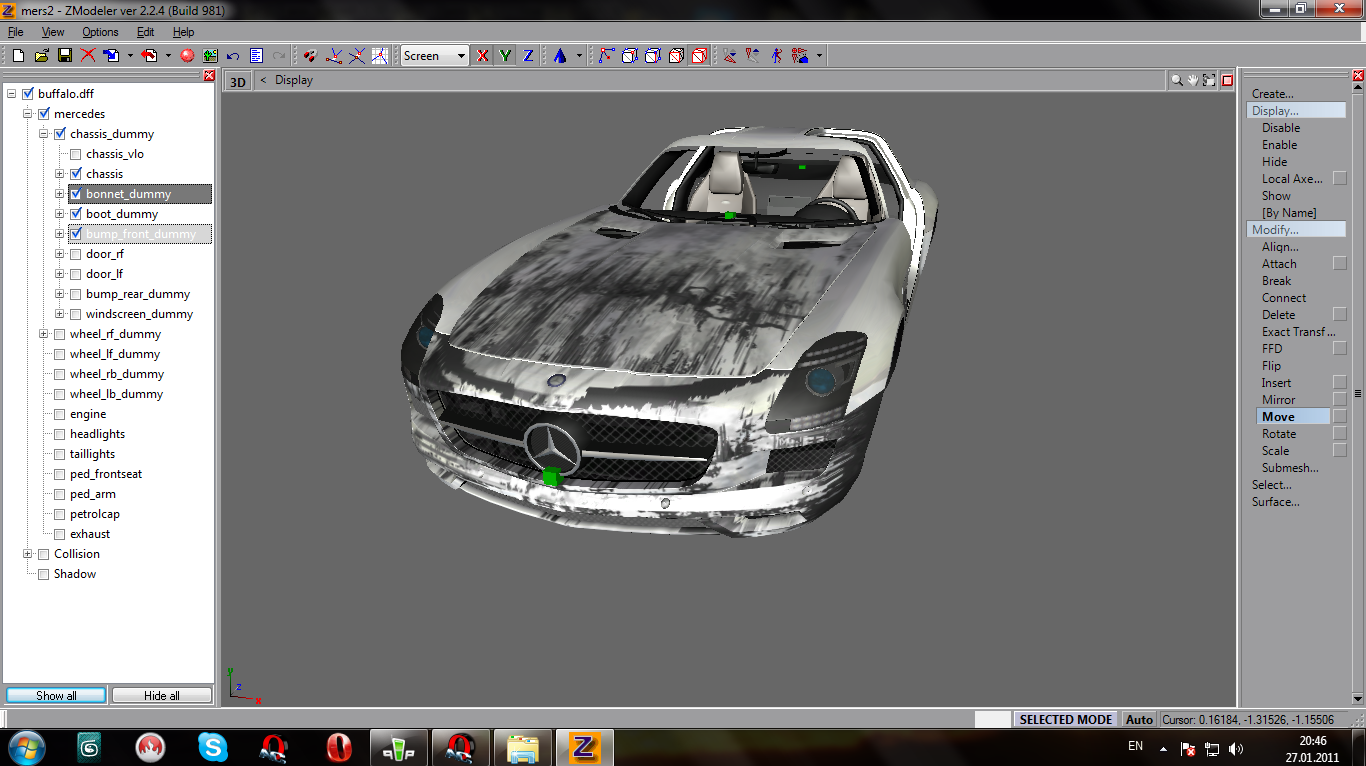Click the pan hand icon in viewport header
This screenshot has height=766, width=1366.
[1193, 80]
